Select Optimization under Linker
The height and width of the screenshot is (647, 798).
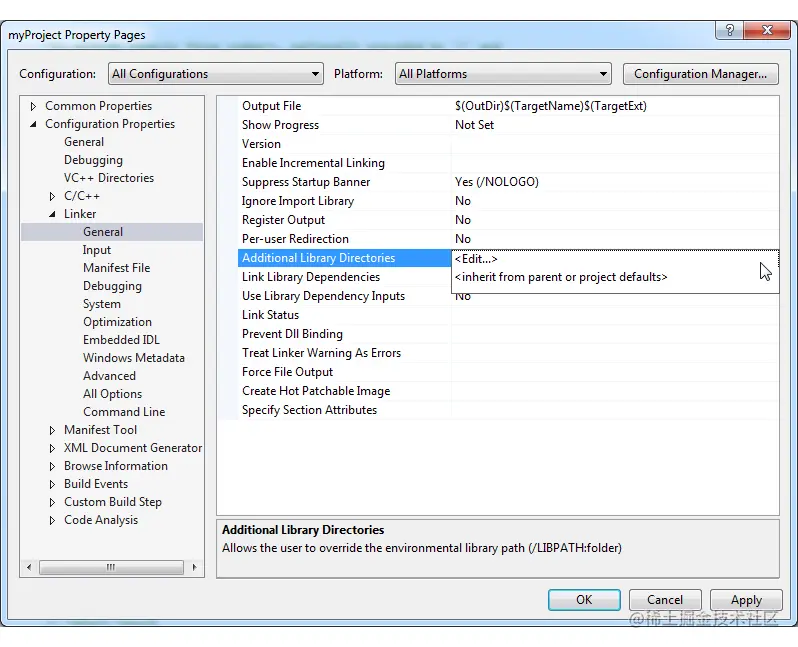(x=118, y=322)
